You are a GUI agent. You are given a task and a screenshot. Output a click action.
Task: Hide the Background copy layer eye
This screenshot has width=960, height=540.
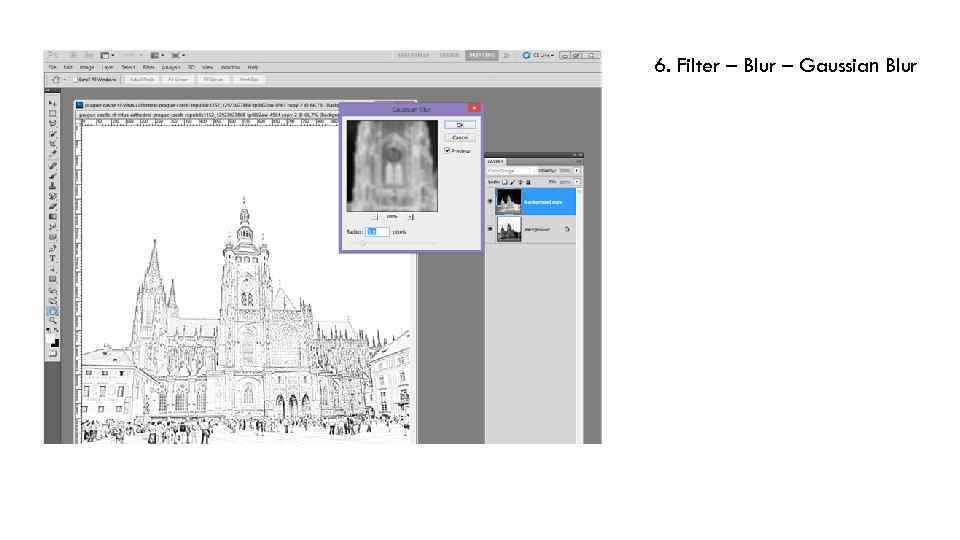(x=490, y=201)
